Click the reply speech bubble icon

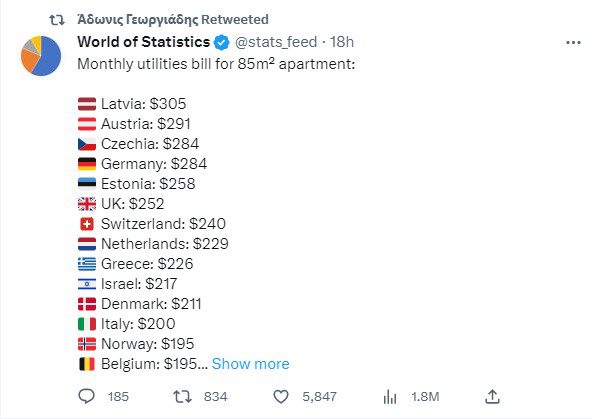86,396
